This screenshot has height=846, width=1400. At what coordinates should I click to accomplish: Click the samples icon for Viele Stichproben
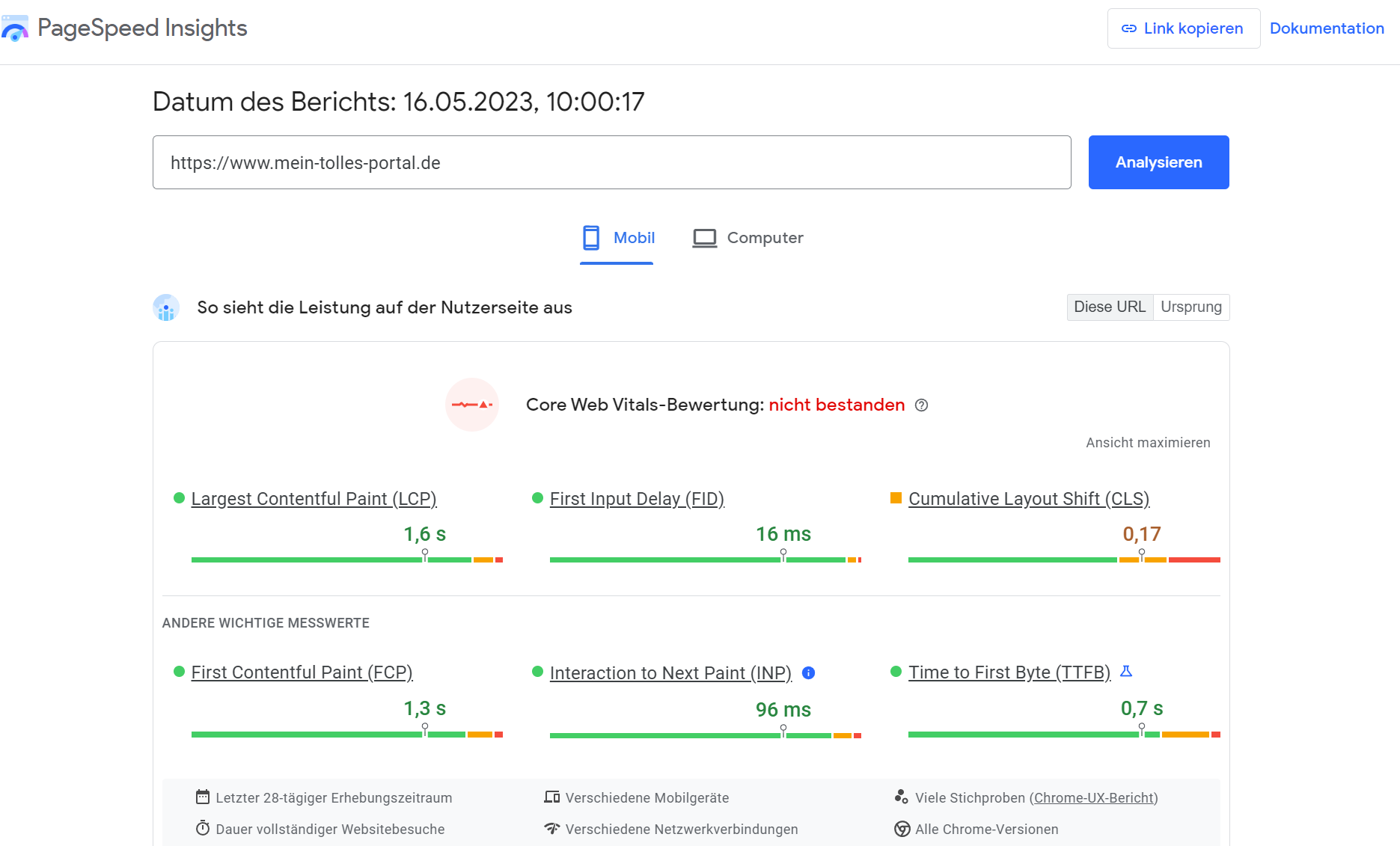902,797
